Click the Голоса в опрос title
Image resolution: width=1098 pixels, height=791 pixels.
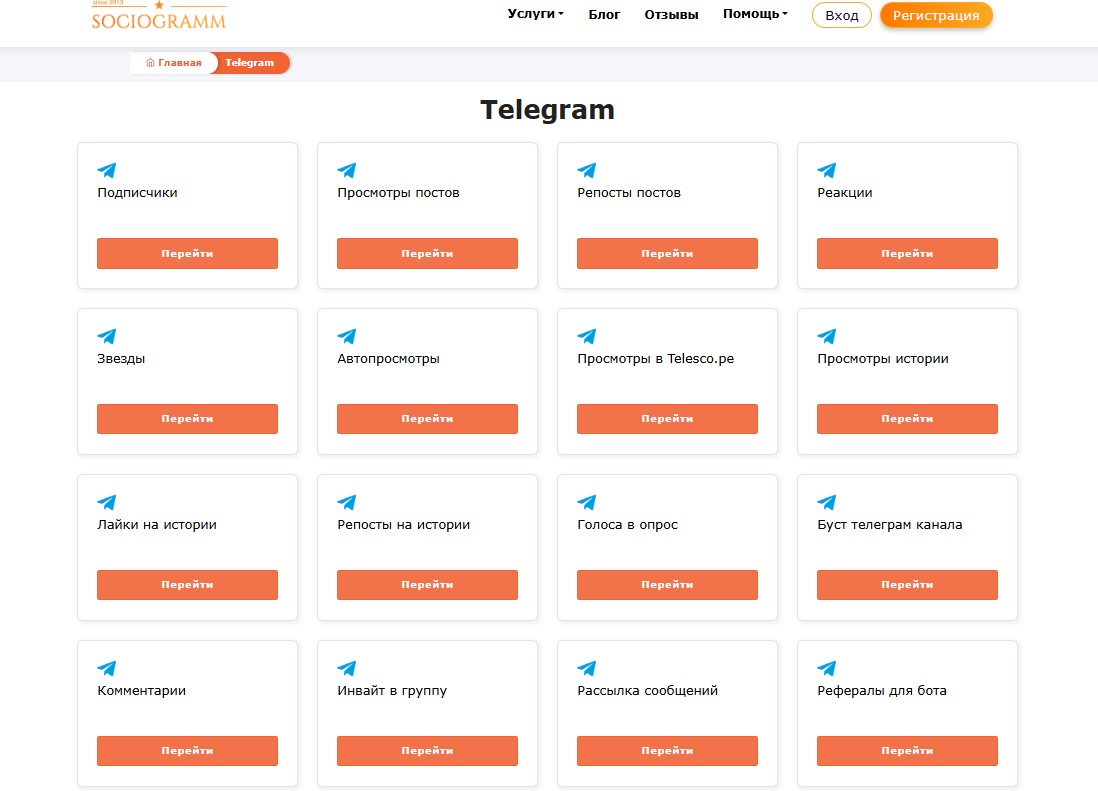pyautogui.click(x=627, y=524)
